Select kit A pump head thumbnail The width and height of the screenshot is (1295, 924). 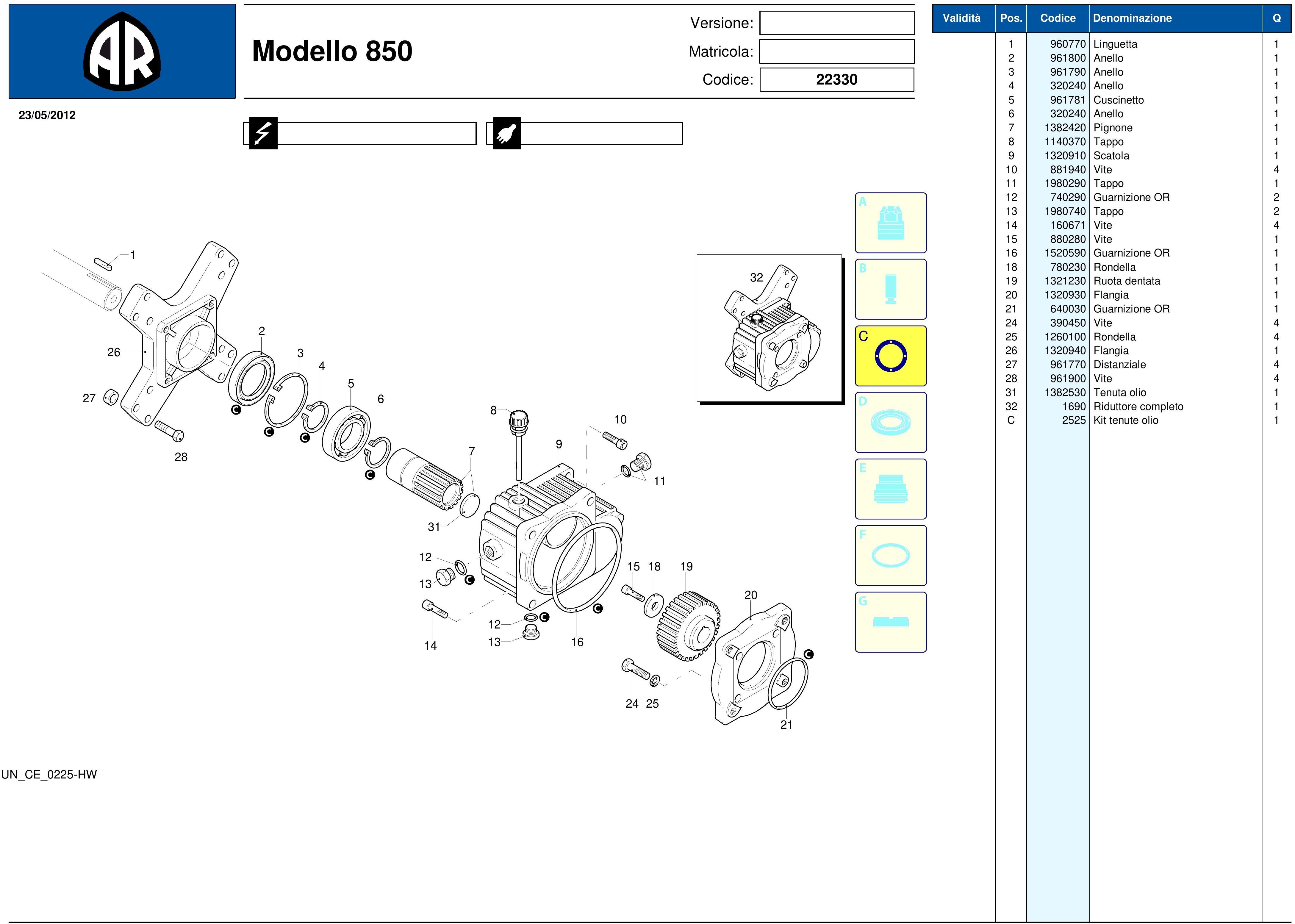890,223
